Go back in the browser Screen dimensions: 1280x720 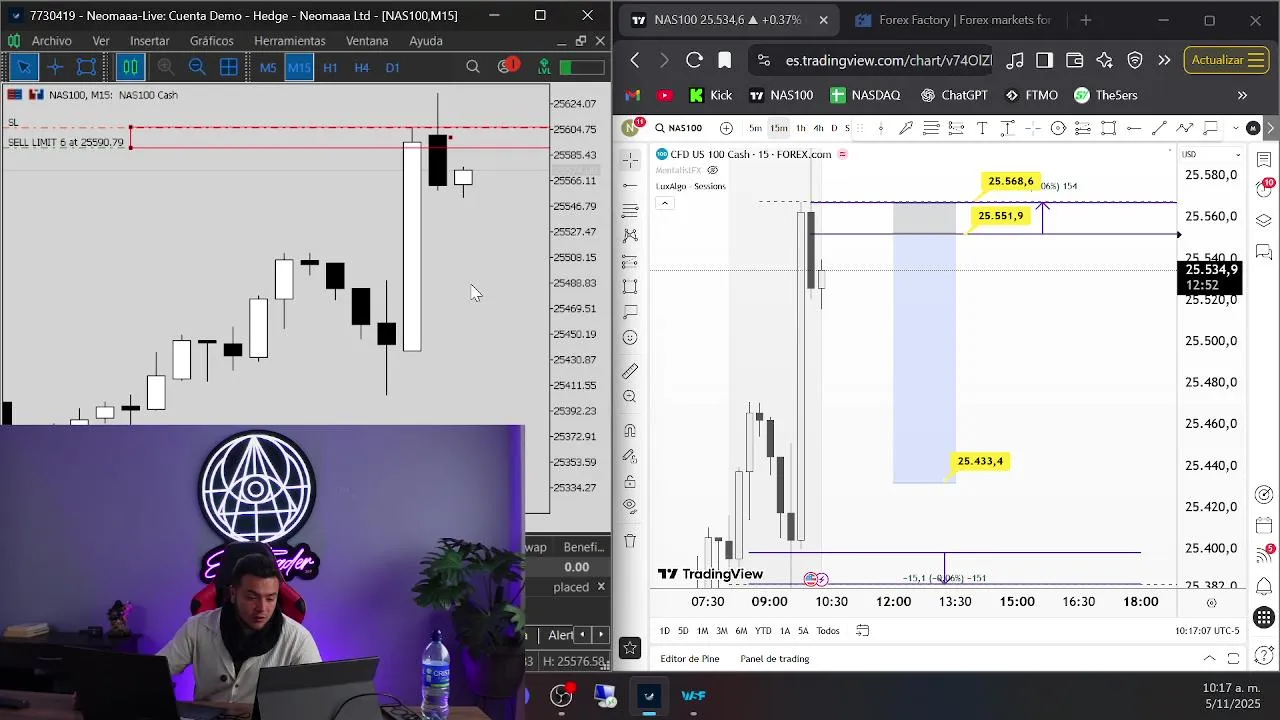click(x=634, y=60)
